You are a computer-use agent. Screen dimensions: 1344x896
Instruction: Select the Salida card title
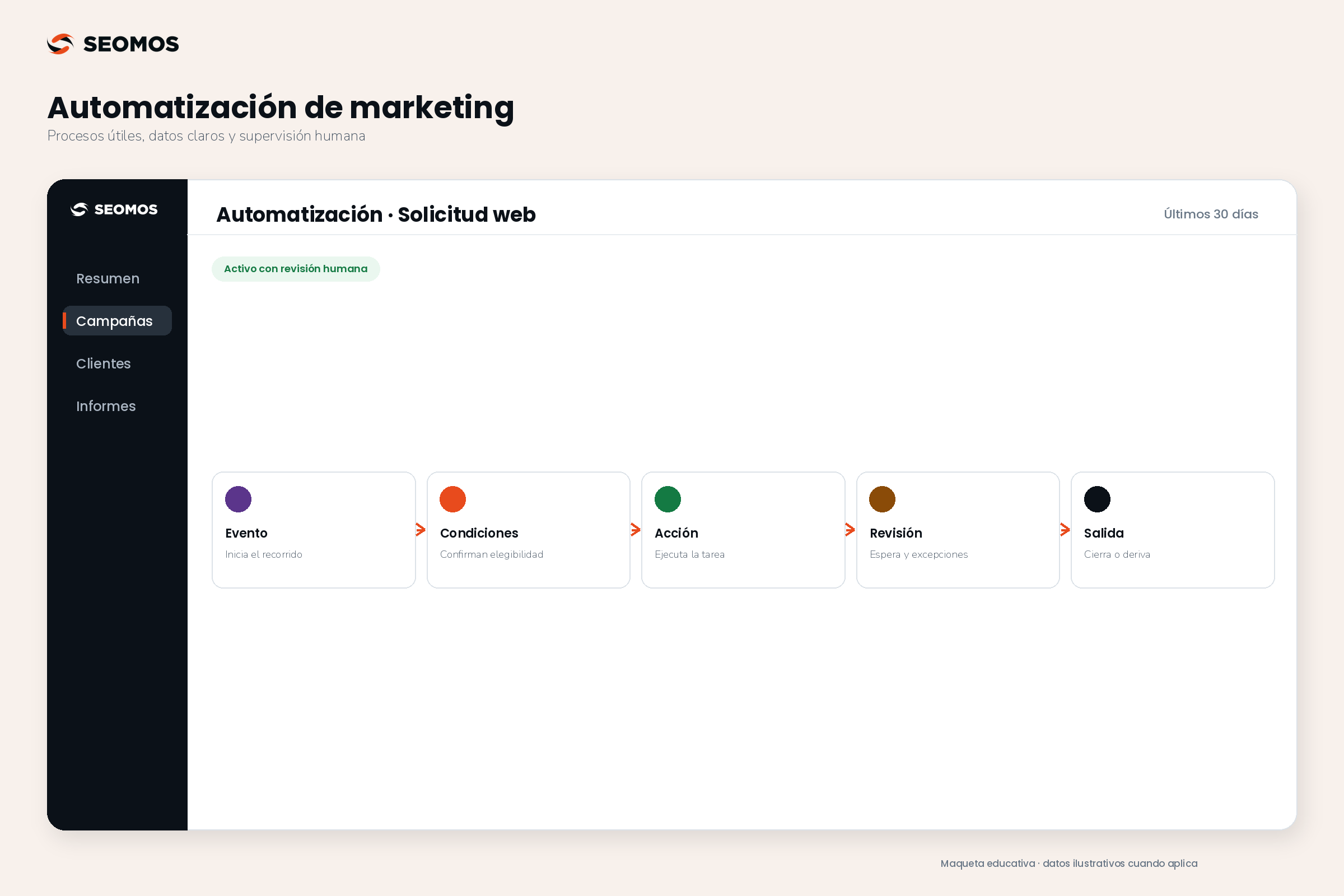coord(1104,533)
